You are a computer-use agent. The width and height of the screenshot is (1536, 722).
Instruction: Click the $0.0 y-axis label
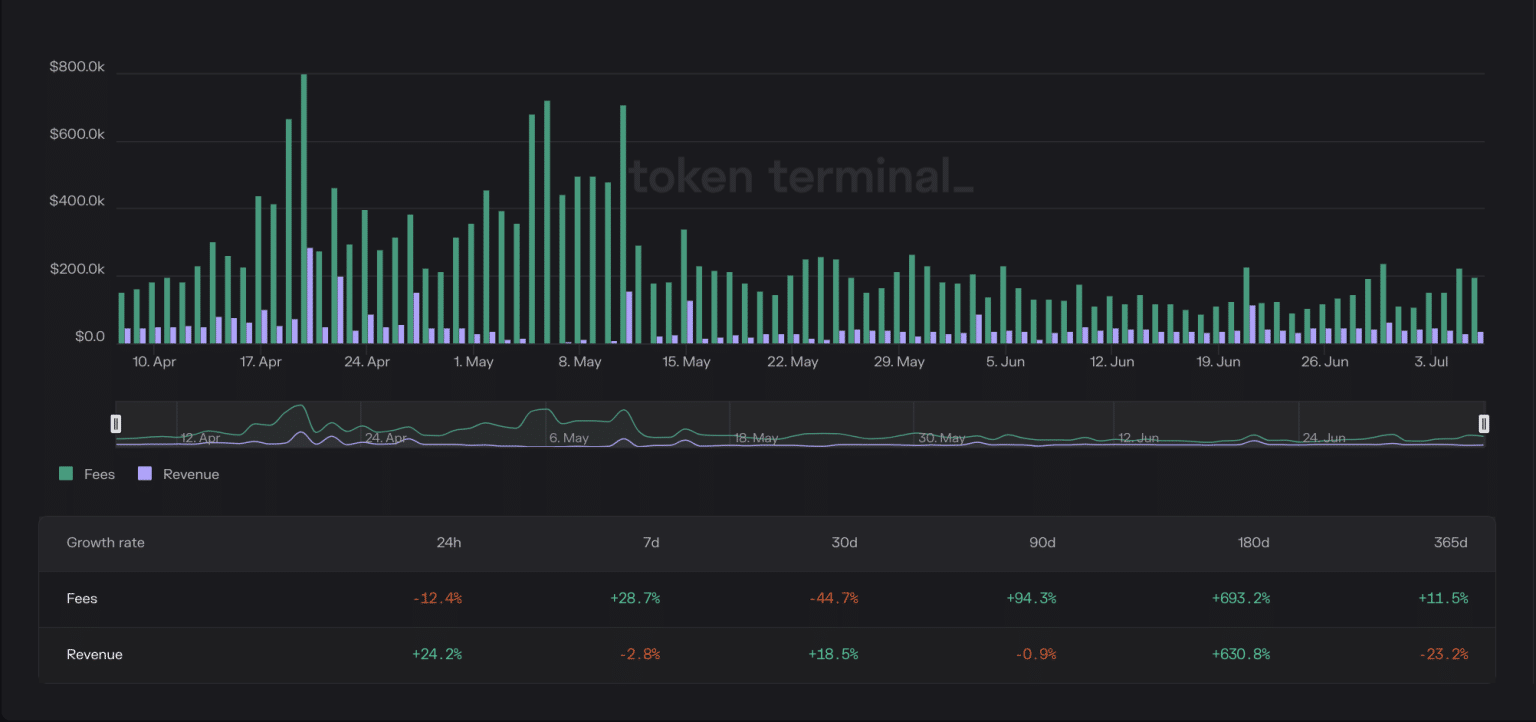coord(90,338)
